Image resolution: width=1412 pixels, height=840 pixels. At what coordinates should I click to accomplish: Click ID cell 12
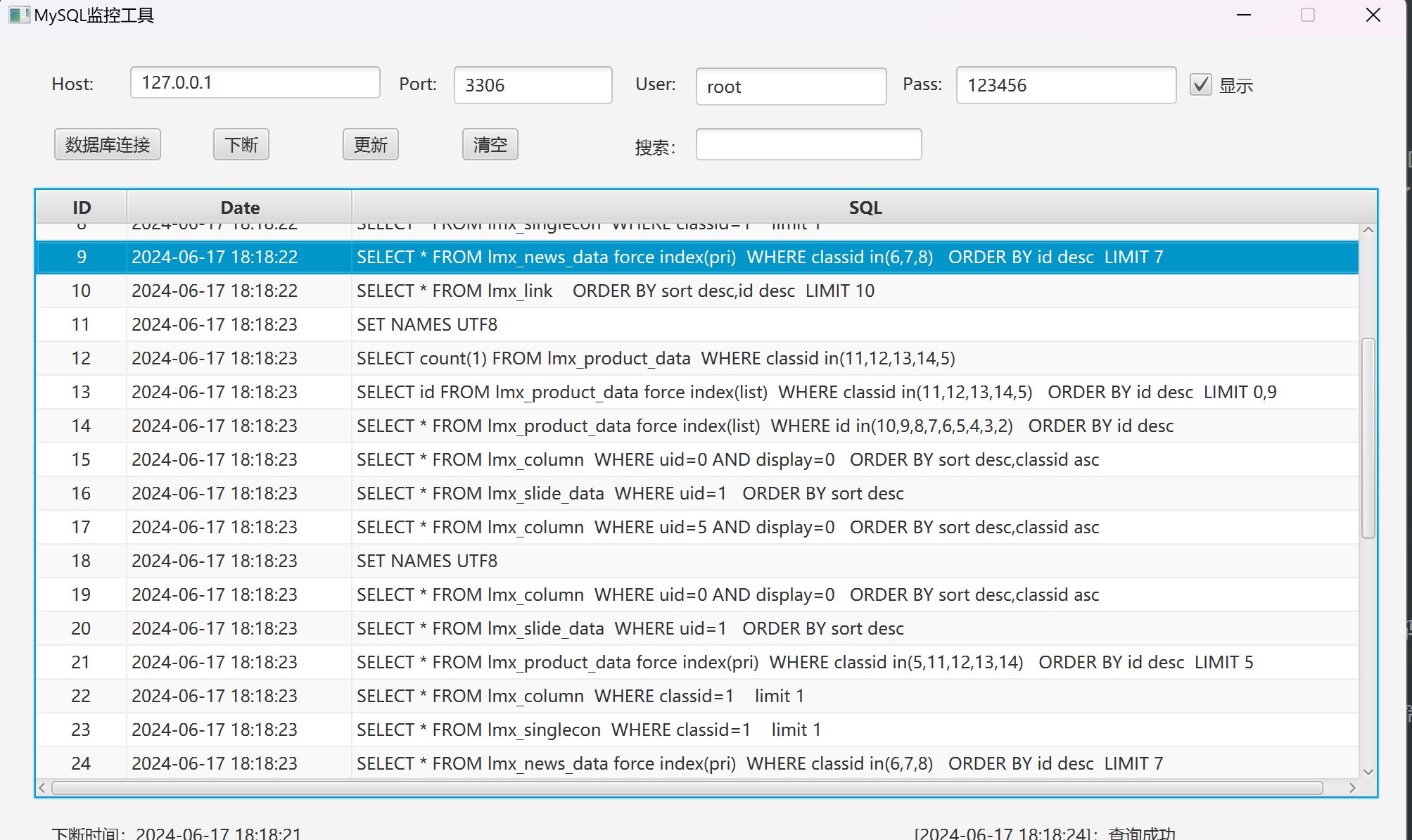click(81, 358)
